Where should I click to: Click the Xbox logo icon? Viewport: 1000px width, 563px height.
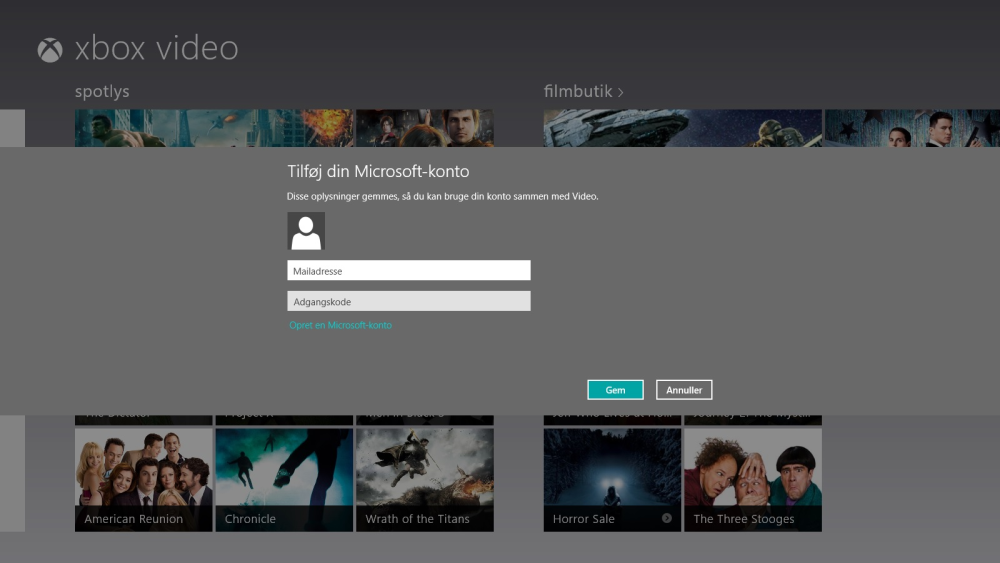point(49,50)
